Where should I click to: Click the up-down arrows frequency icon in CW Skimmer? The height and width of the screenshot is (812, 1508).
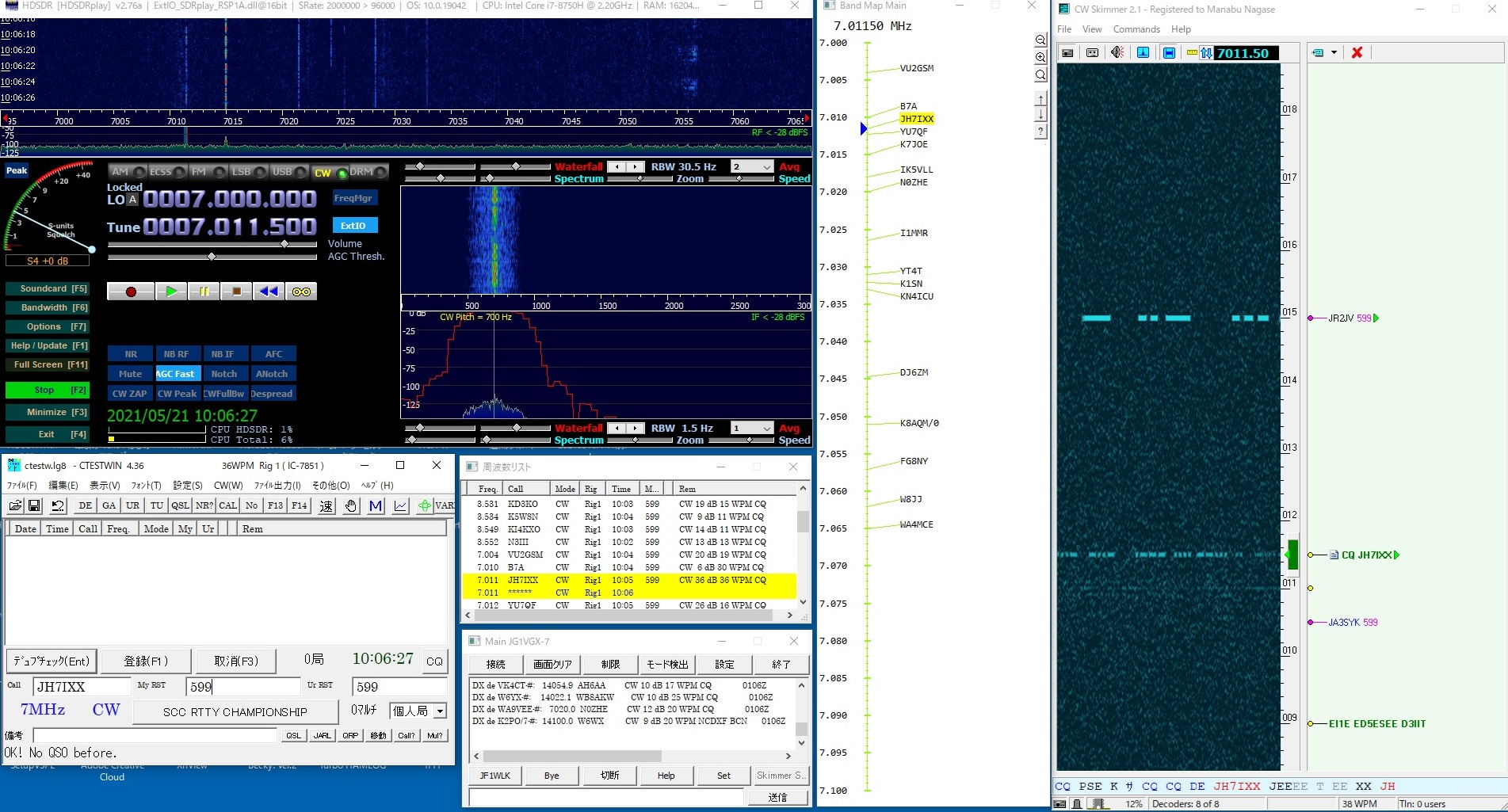point(1206,53)
